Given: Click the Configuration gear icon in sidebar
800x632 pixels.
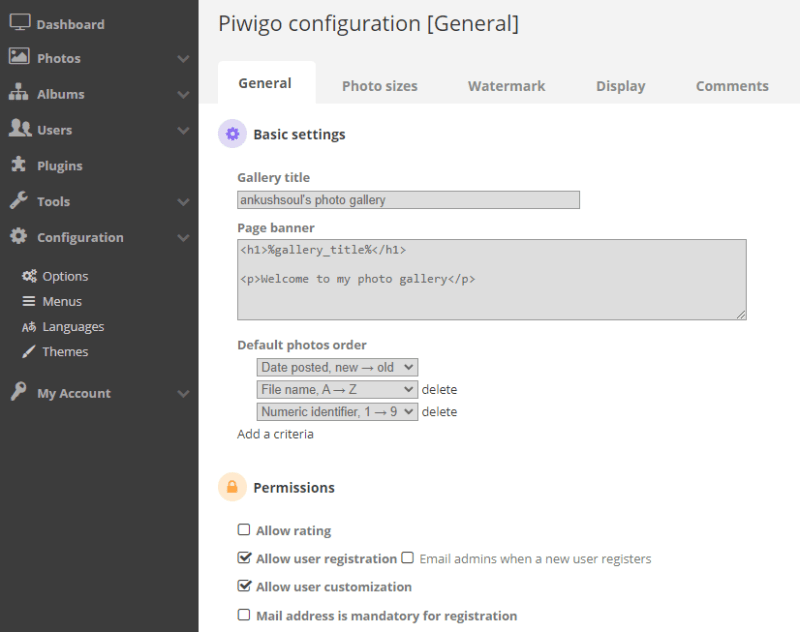Looking at the screenshot, I should (x=19, y=237).
